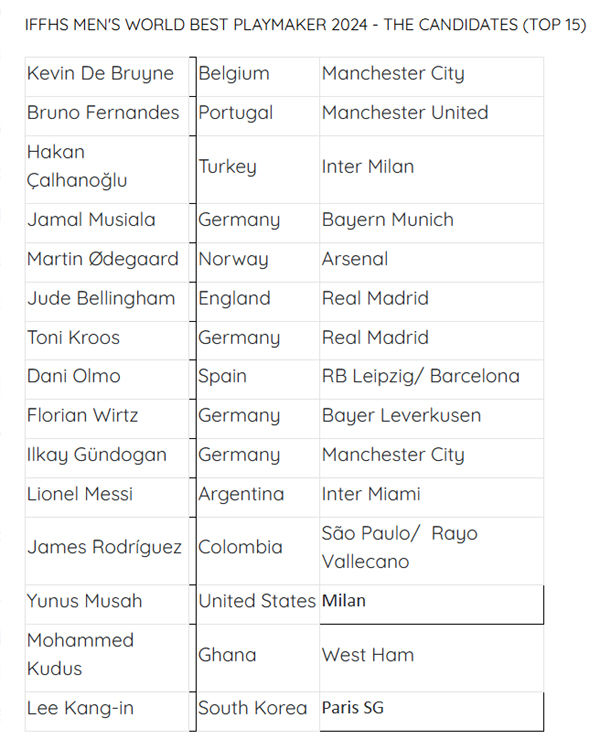Click the Milan club cell

431,605
